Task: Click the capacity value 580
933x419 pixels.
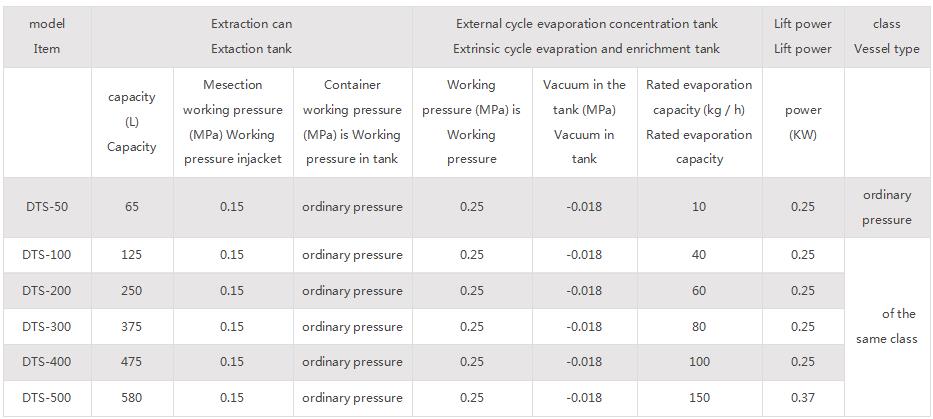Action: 132,398
